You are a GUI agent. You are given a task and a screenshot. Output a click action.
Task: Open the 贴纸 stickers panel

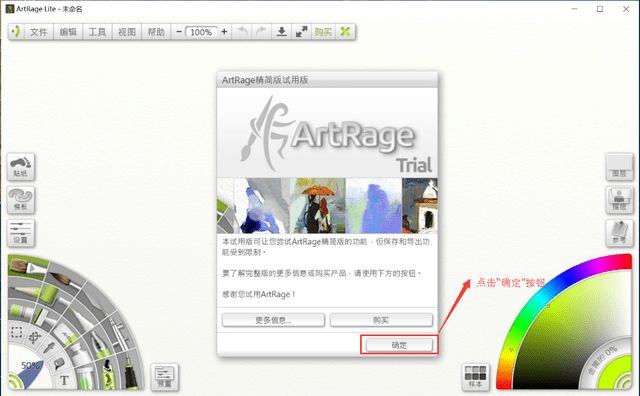(21, 167)
